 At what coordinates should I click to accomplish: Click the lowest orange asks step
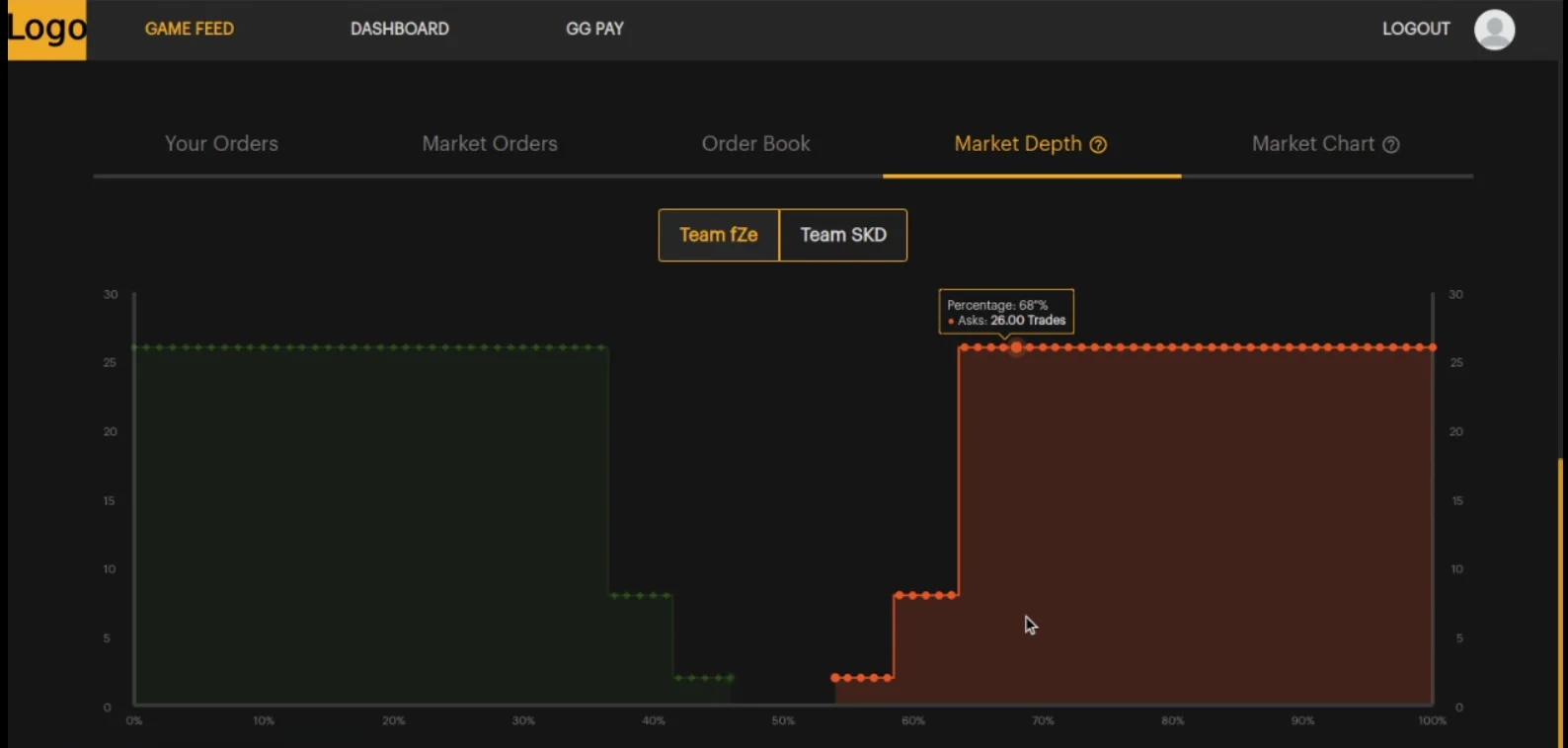pyautogui.click(x=862, y=678)
